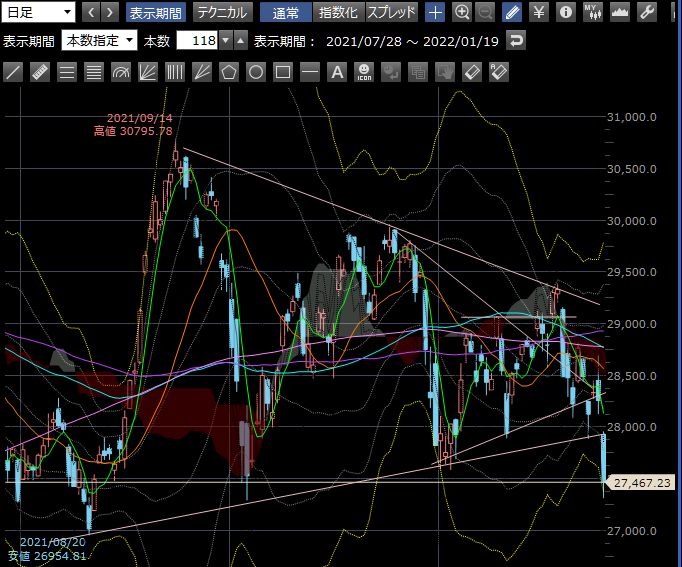Toggle the pencil drawing mode
The image size is (682, 567).
[x=512, y=13]
